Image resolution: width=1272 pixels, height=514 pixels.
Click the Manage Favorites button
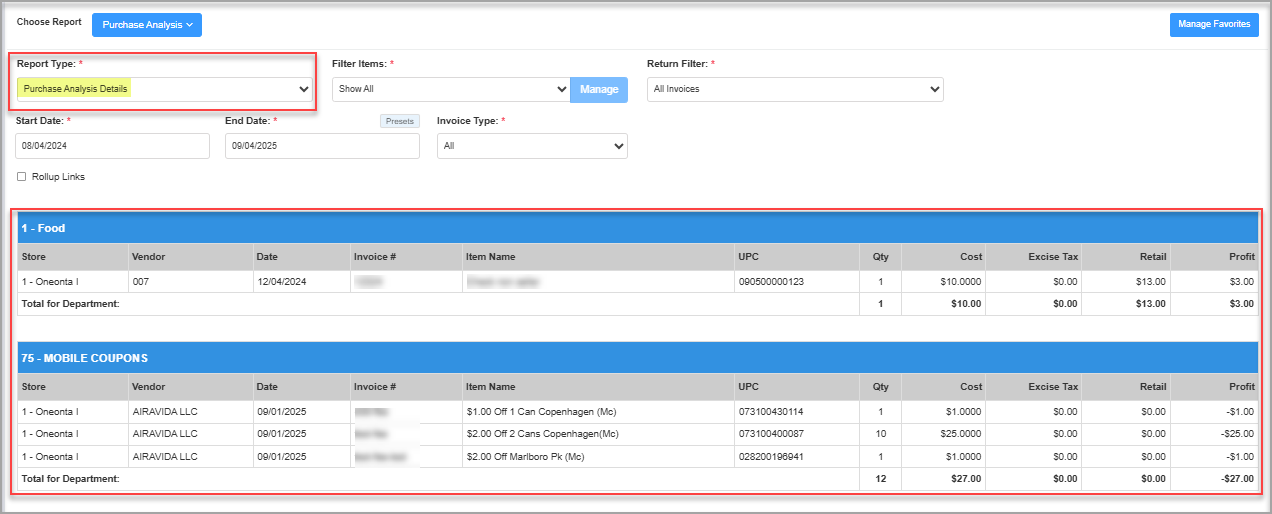1213,25
